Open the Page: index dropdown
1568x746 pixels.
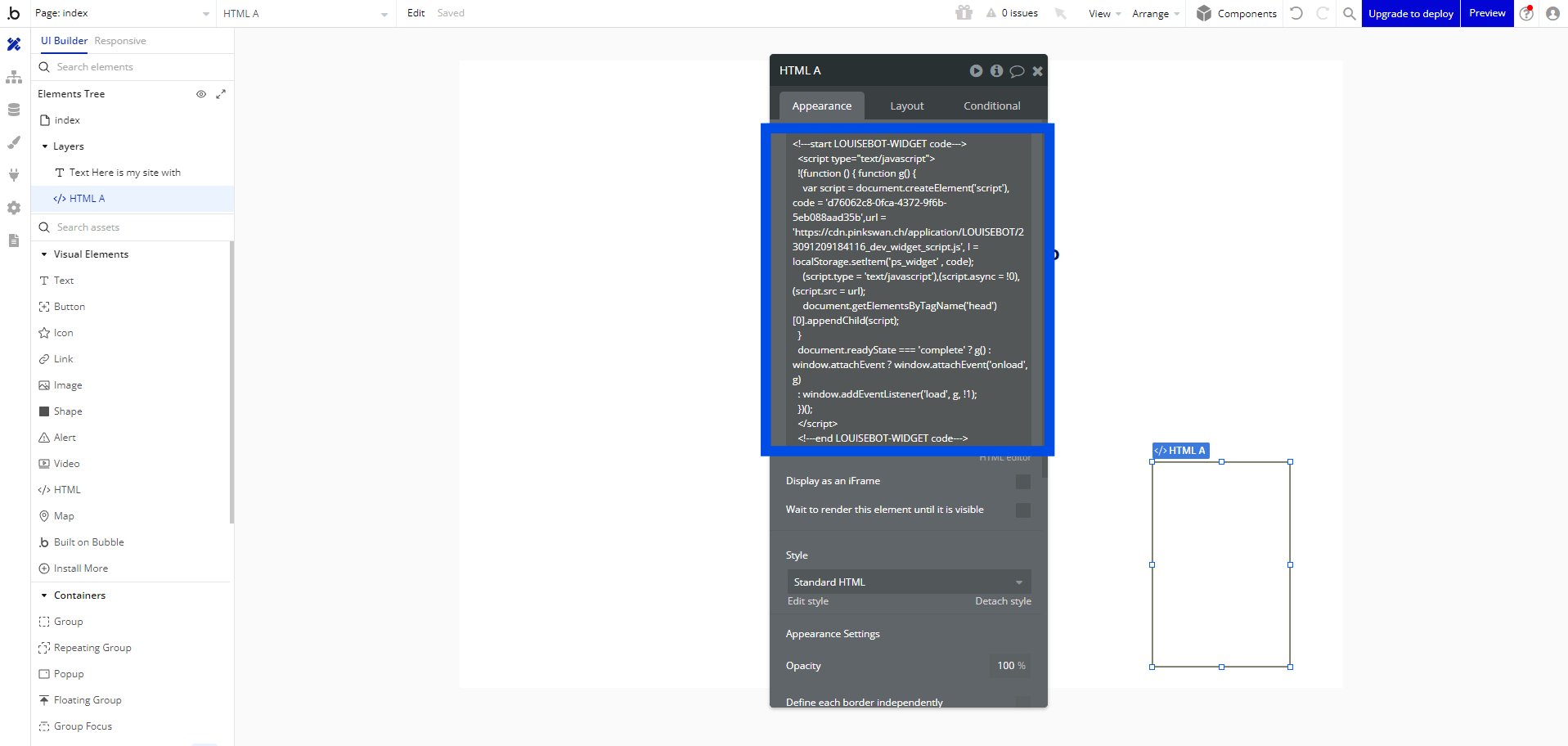click(123, 13)
